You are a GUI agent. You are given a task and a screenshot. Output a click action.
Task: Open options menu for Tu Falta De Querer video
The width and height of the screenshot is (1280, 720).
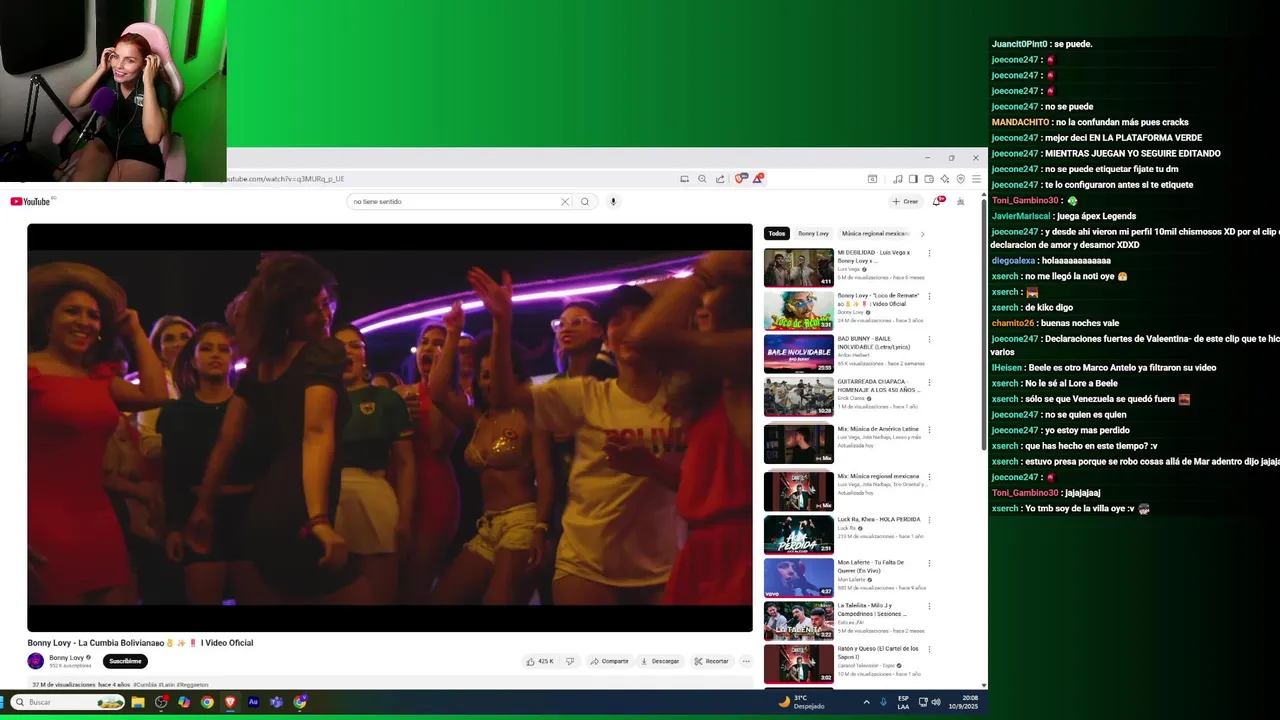click(929, 563)
